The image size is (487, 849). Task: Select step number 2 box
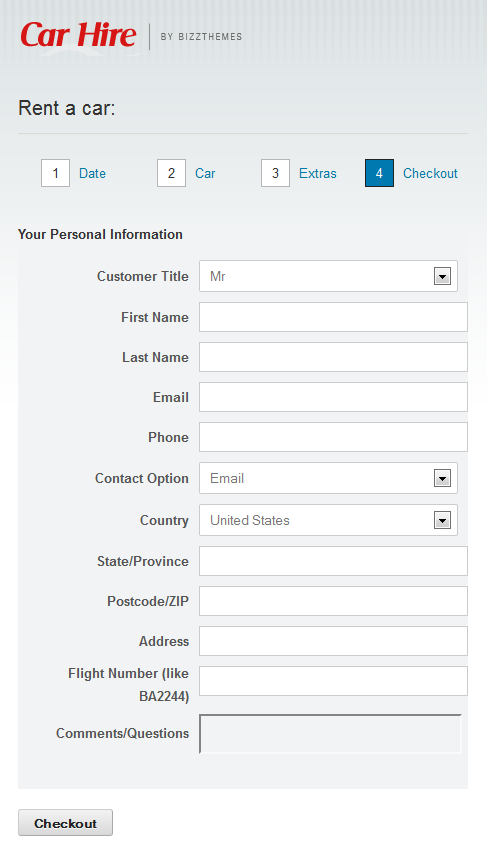pyautogui.click(x=171, y=173)
